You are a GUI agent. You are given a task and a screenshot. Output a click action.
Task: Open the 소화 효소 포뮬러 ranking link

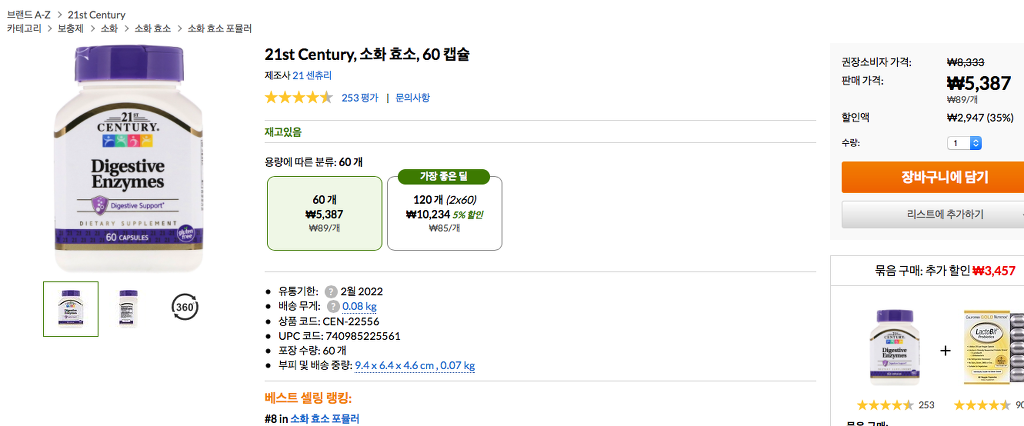click(324, 418)
